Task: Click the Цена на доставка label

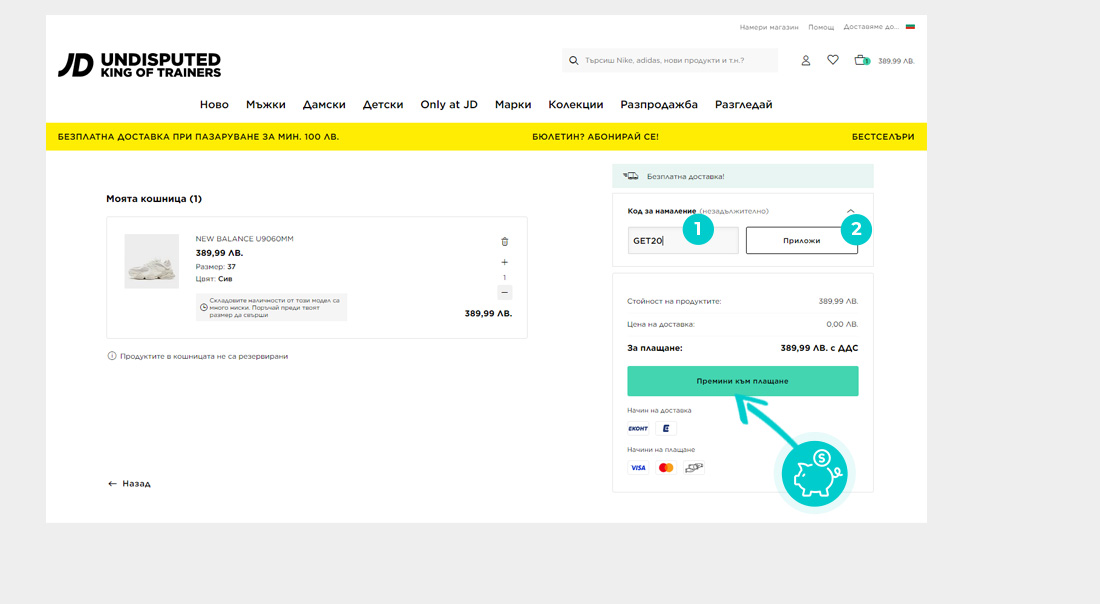Action: pos(661,324)
